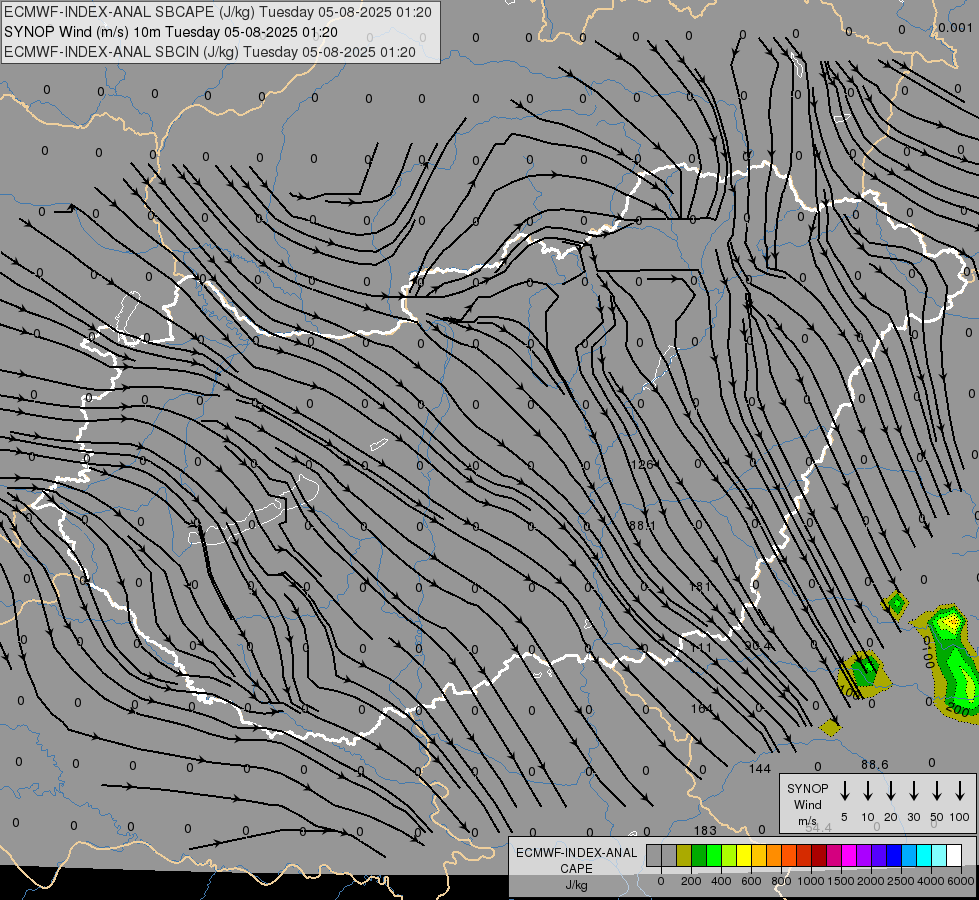Viewport: 979px width, 900px height.
Task: Click the 6000 tick on CAPE scale
Action: [961, 881]
